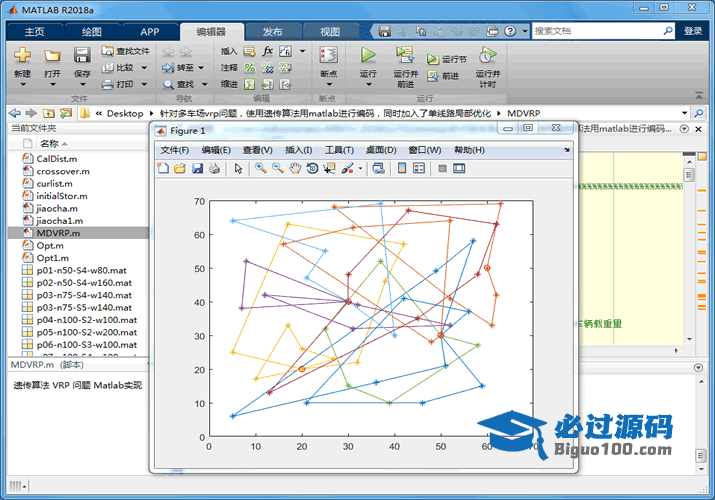Toggle Figure 1 insert colorbar icon
This screenshot has height=500, width=715.
click(x=402, y=169)
